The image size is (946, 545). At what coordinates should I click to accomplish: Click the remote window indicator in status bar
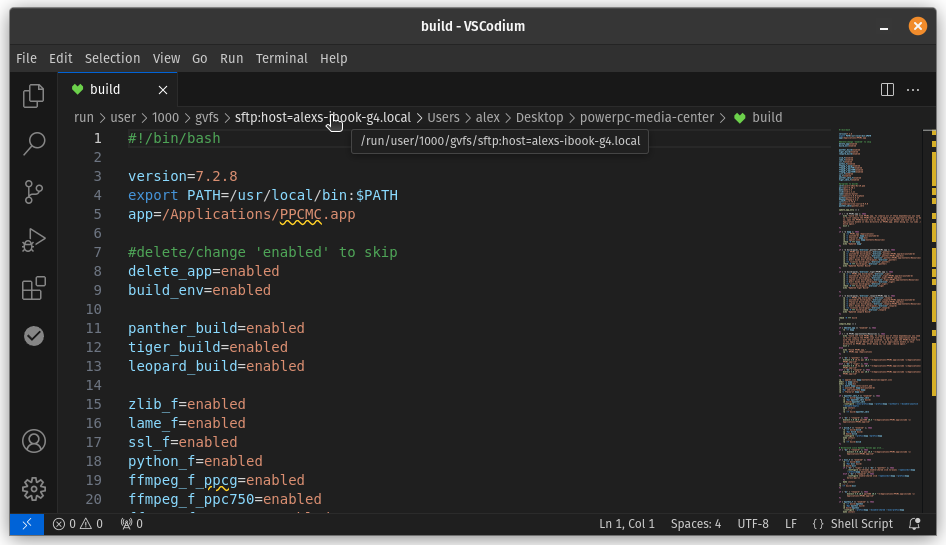[x=27, y=524]
